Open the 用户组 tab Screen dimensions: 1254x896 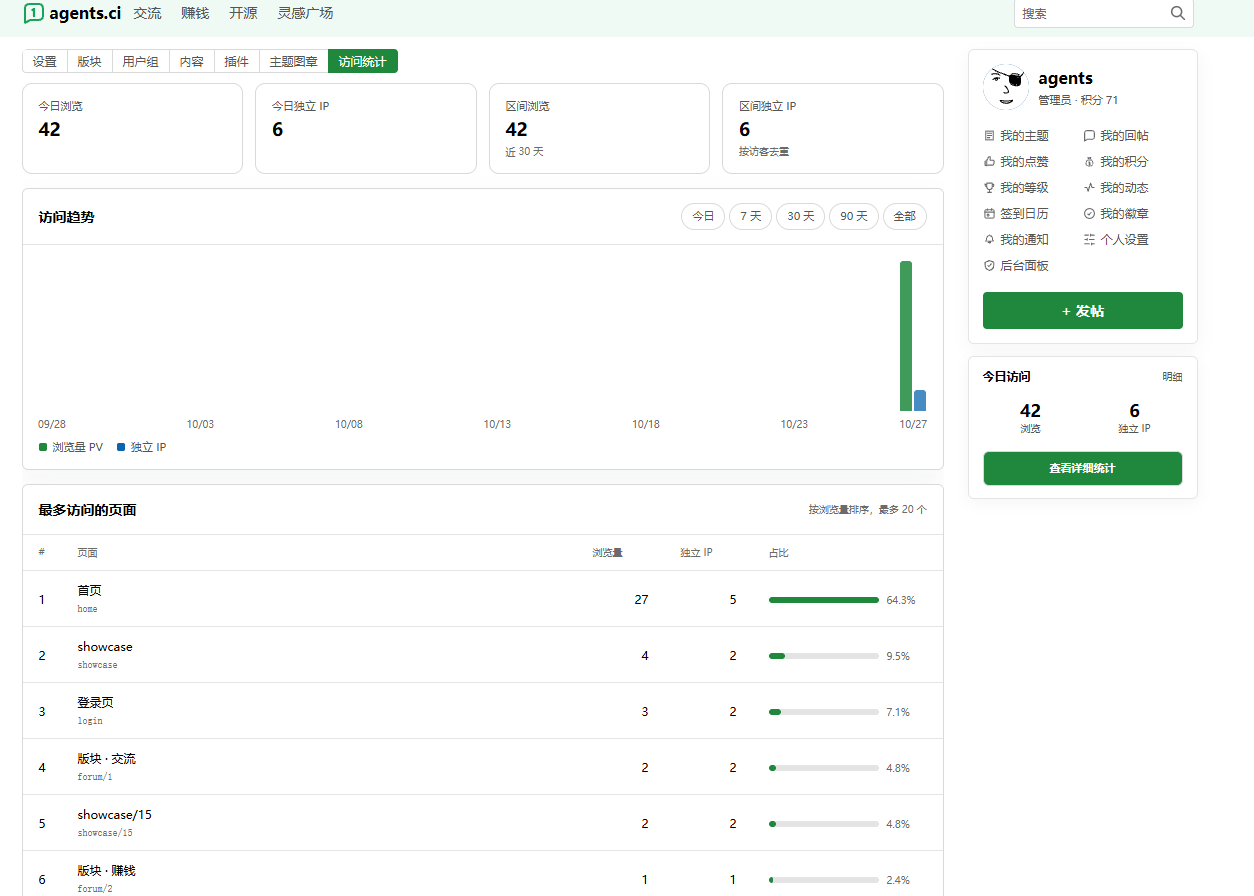(140, 61)
